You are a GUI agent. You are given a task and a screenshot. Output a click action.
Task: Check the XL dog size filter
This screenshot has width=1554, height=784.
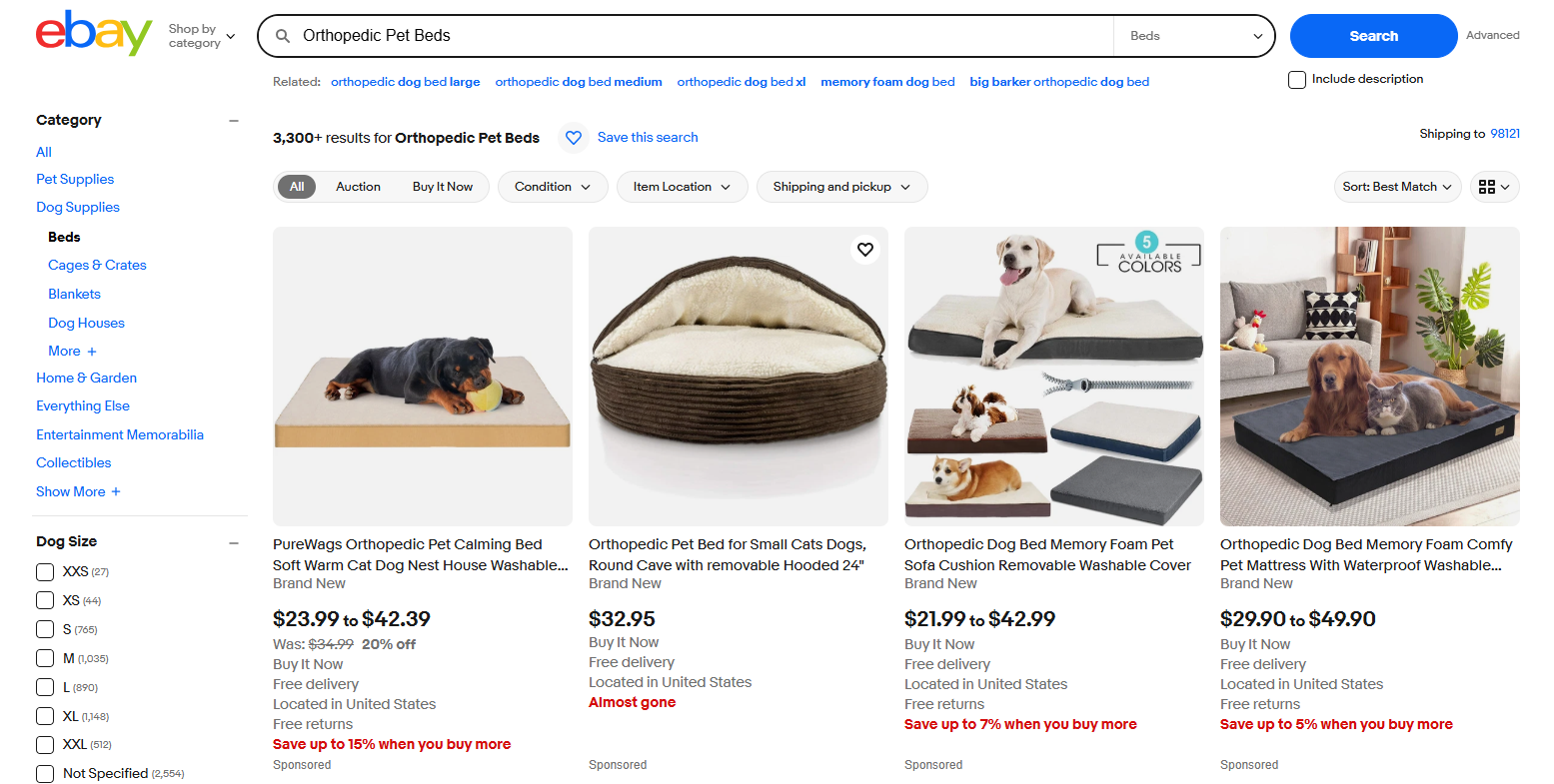point(44,716)
